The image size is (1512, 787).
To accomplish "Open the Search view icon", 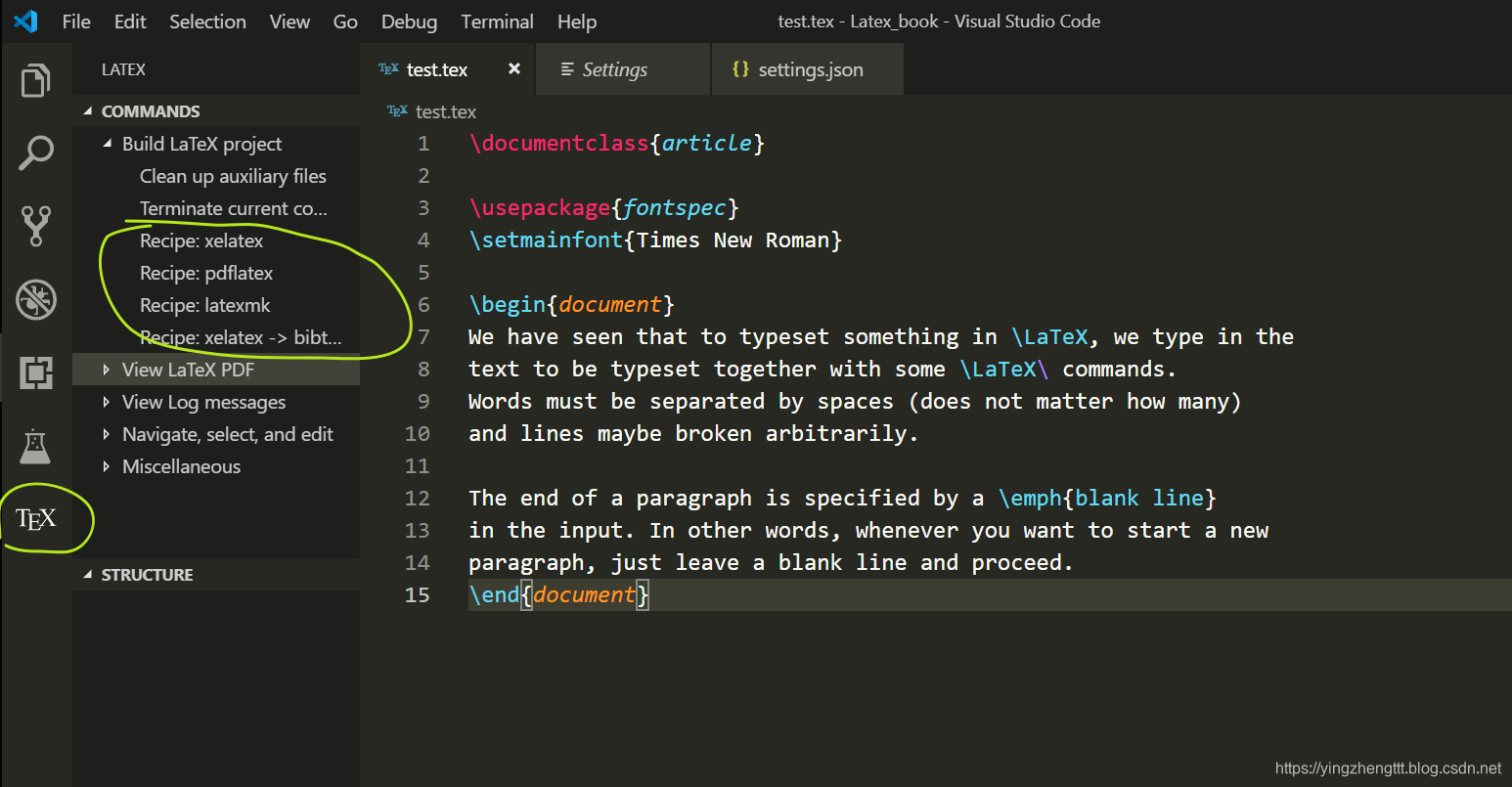I will pos(36,153).
